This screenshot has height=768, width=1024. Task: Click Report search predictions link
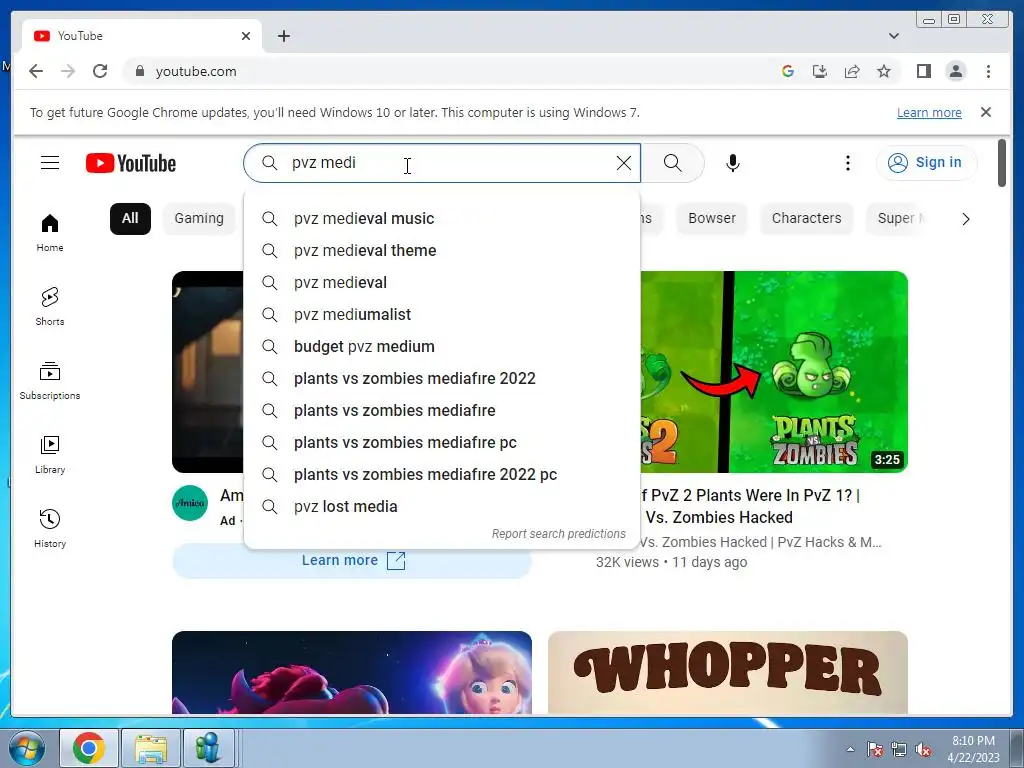point(558,534)
